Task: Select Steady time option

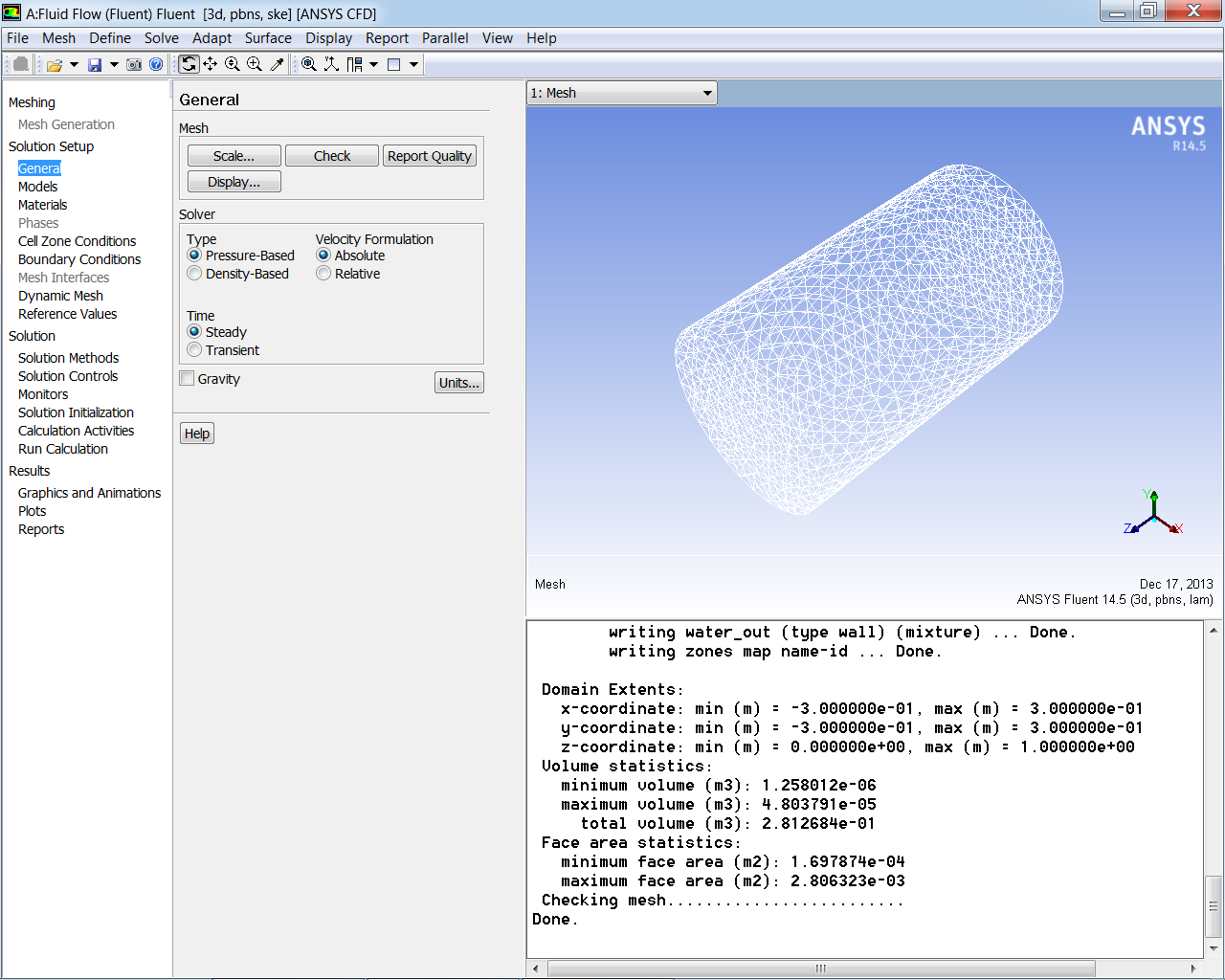Action: 194,332
